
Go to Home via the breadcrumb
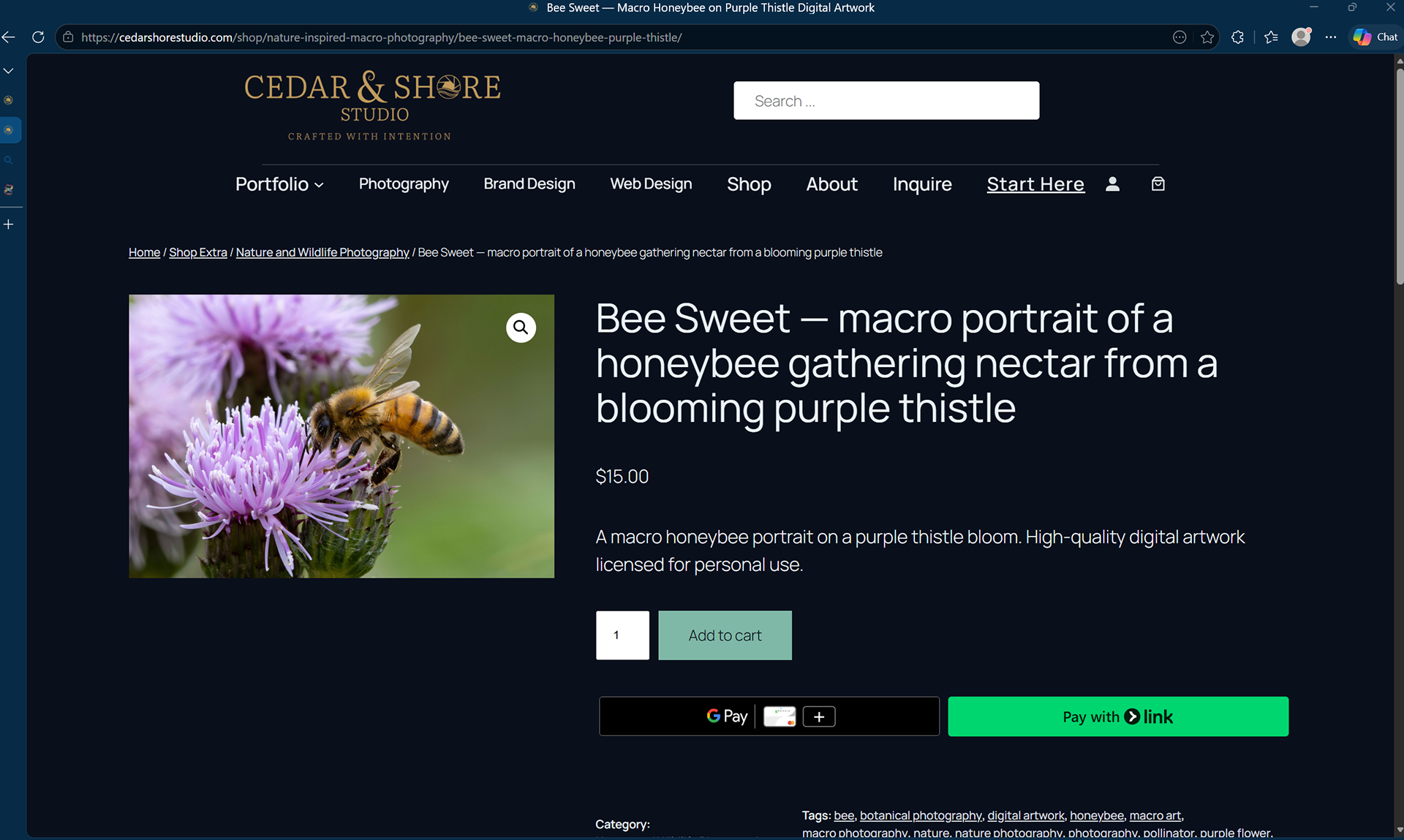click(x=144, y=252)
